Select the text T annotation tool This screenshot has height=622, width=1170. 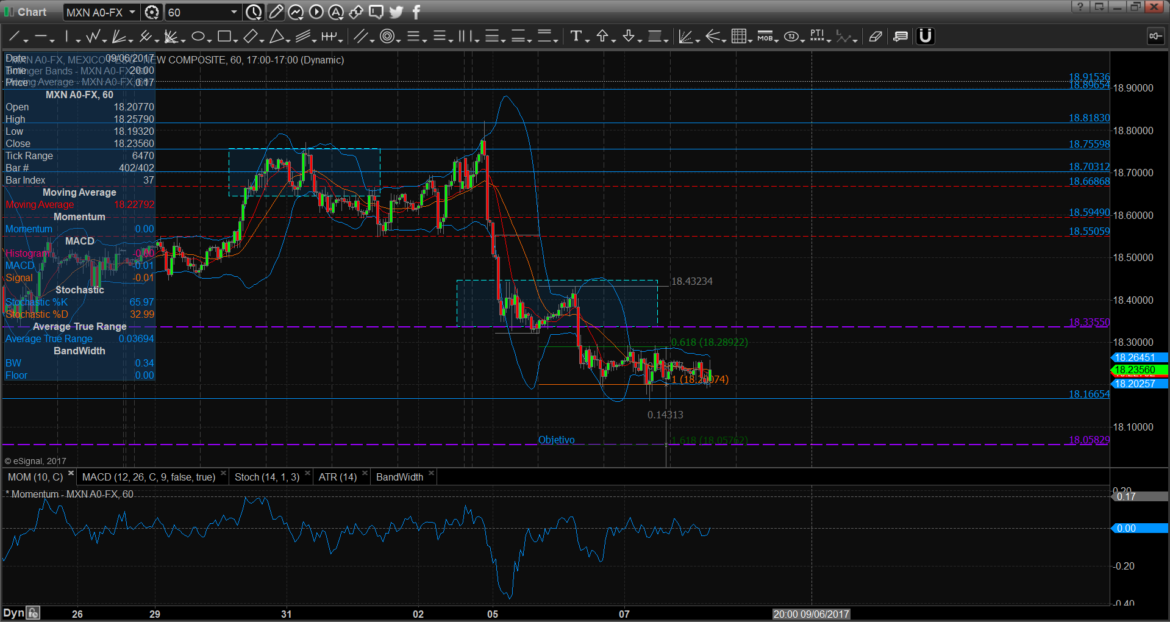[575, 36]
